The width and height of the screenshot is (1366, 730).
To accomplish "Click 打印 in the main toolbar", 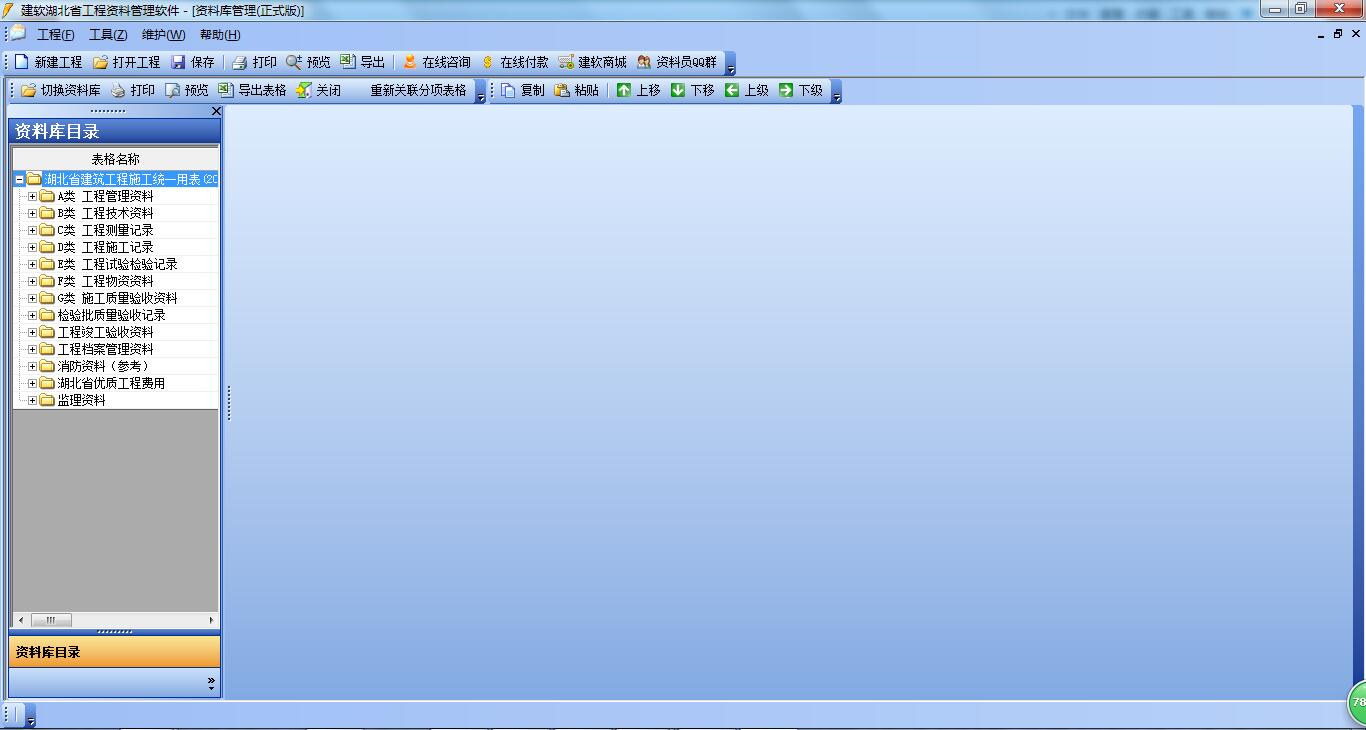I will (254, 62).
